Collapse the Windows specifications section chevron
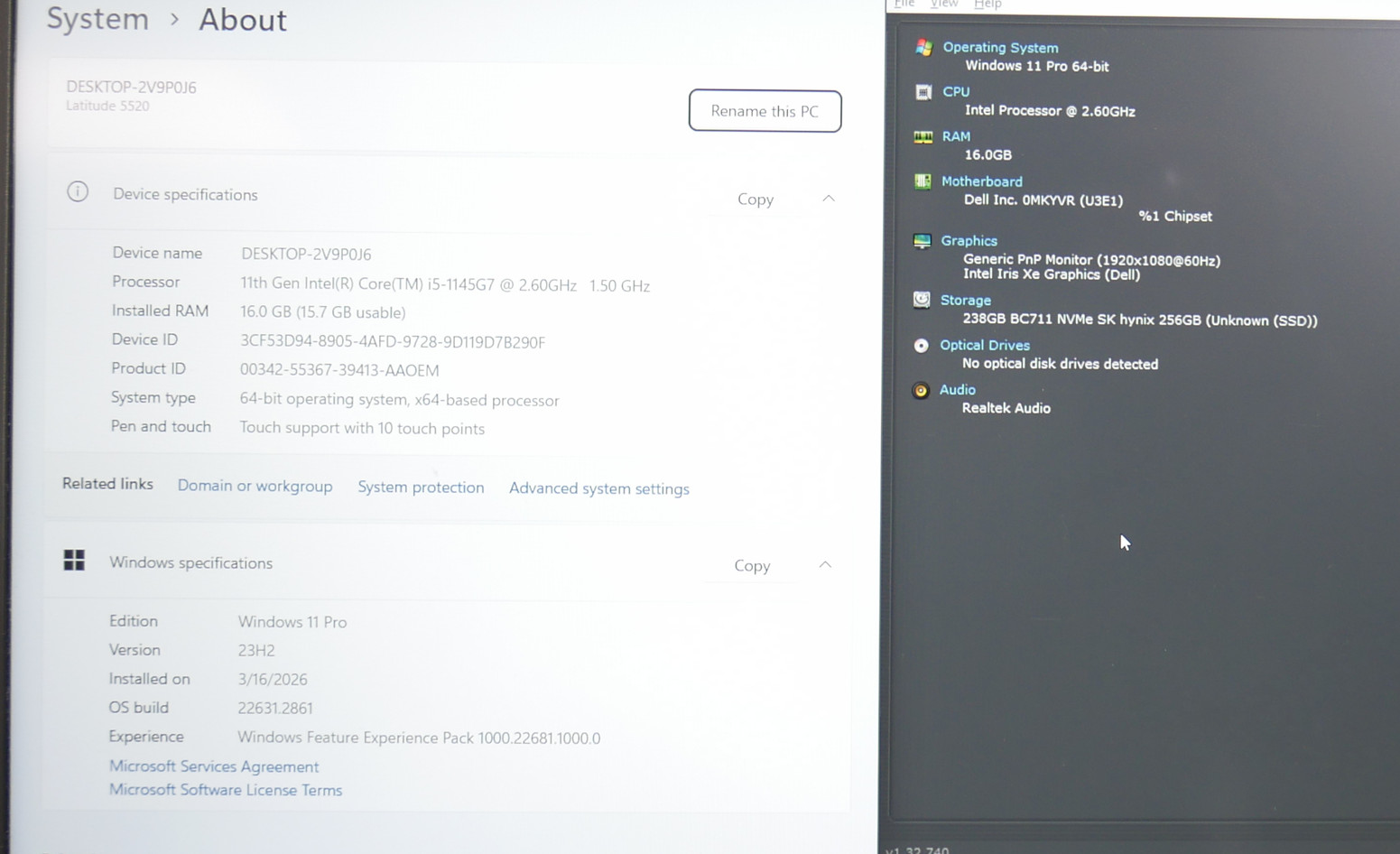The width and height of the screenshot is (1400, 854). click(825, 564)
